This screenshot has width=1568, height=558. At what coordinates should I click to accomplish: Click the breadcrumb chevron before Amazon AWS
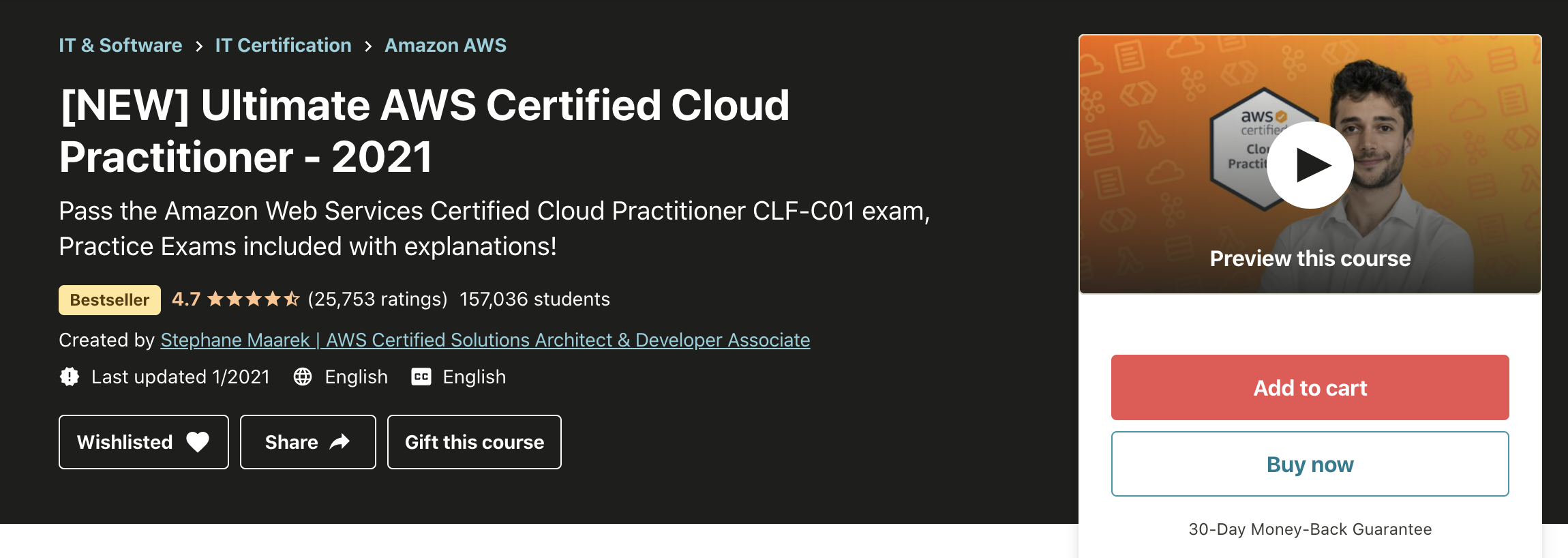coord(368,46)
